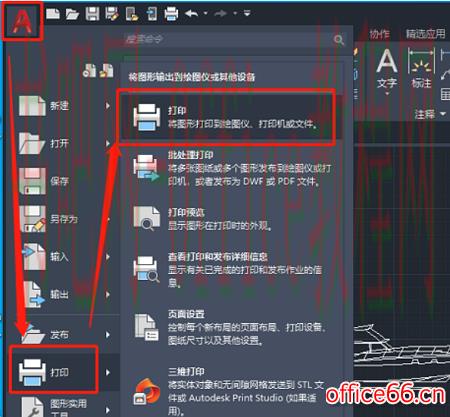The image size is (450, 417).
Task: Select 发布 (Publish) menu item
Action: [x=64, y=334]
